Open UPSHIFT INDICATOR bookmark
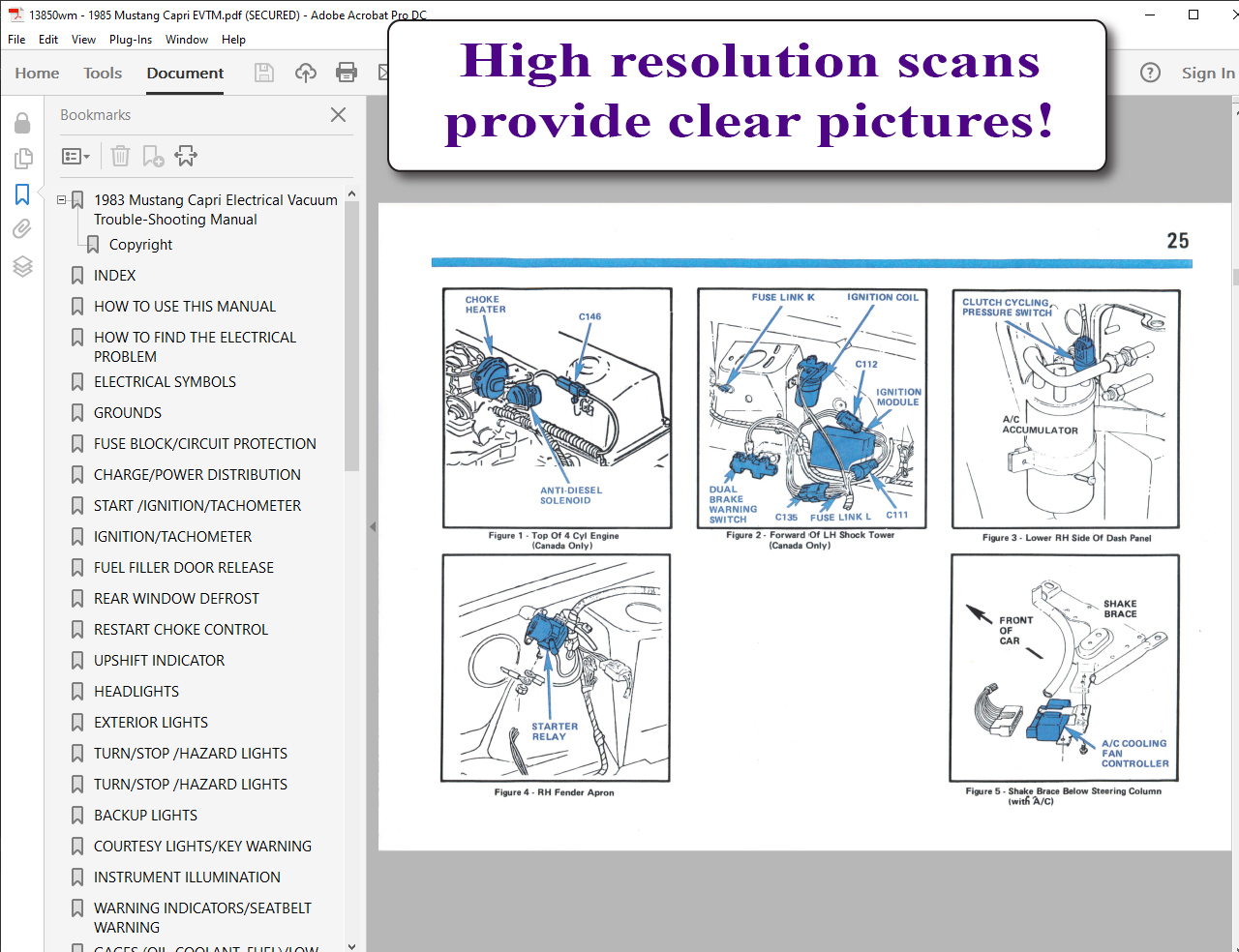This screenshot has height=952, width=1239. pyautogui.click(x=159, y=661)
